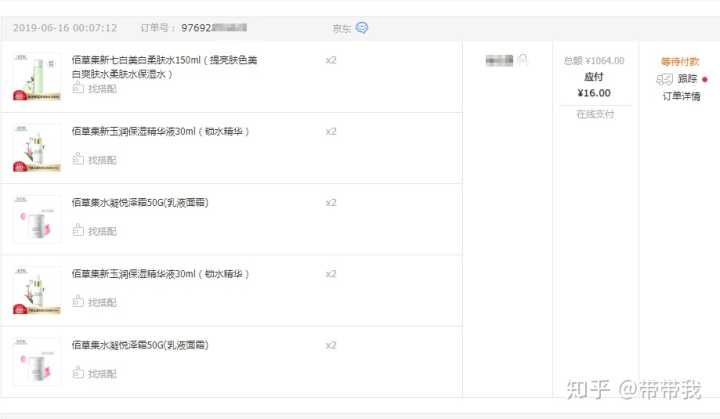Image resolution: width=720 pixels, height=419 pixels.
Task: Click the 总额 ¥1064.00 total
Action: [594, 61]
